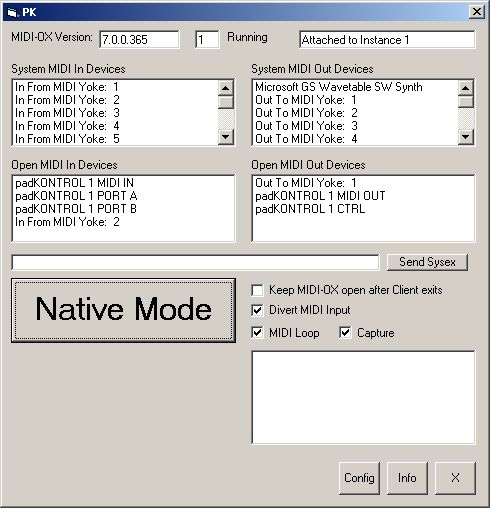Screen dimensions: 490x508
Task: Click down arrow in MIDI Out devices list
Action: pos(466,137)
